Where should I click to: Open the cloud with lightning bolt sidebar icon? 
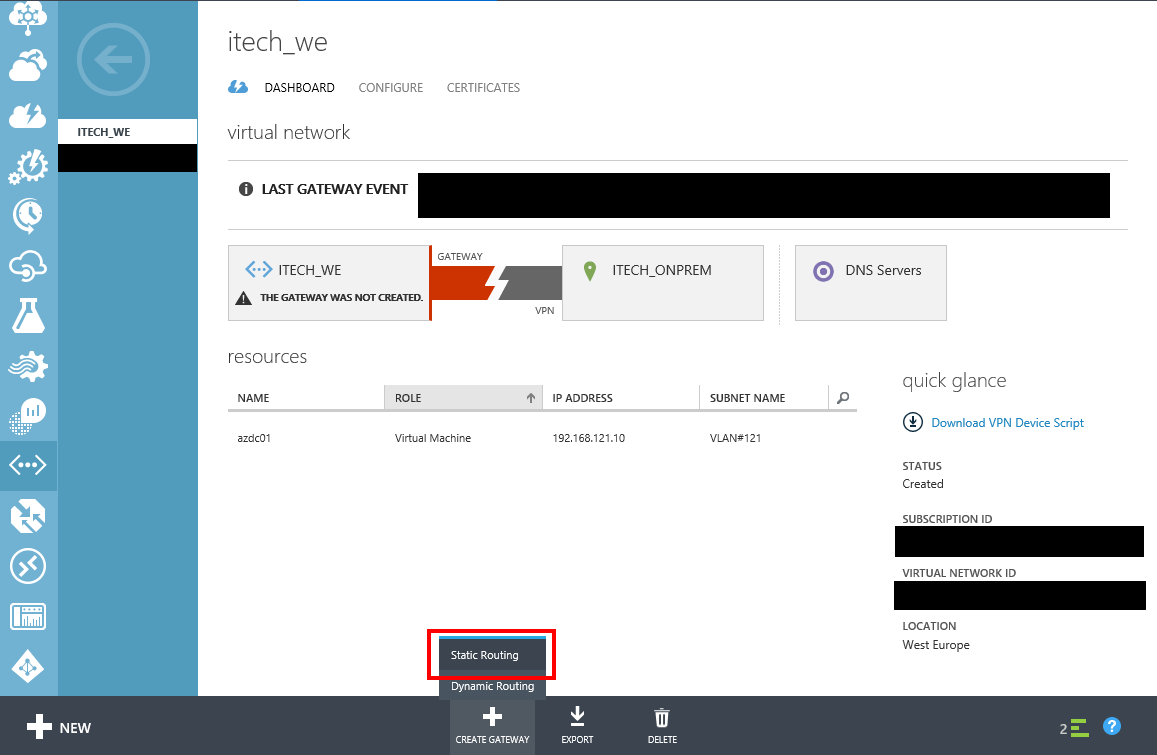tap(28, 115)
